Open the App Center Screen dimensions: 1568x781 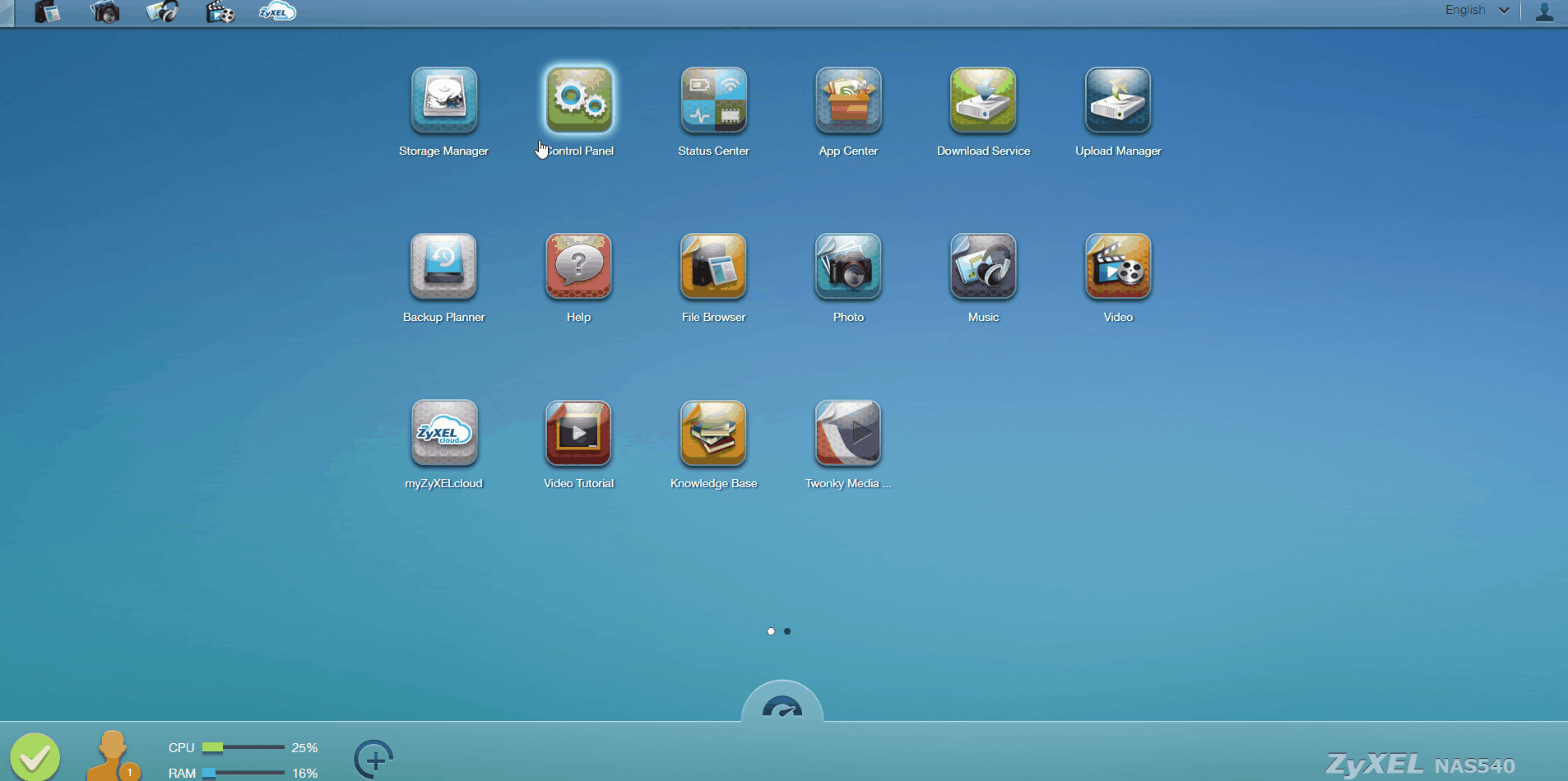pos(849,100)
